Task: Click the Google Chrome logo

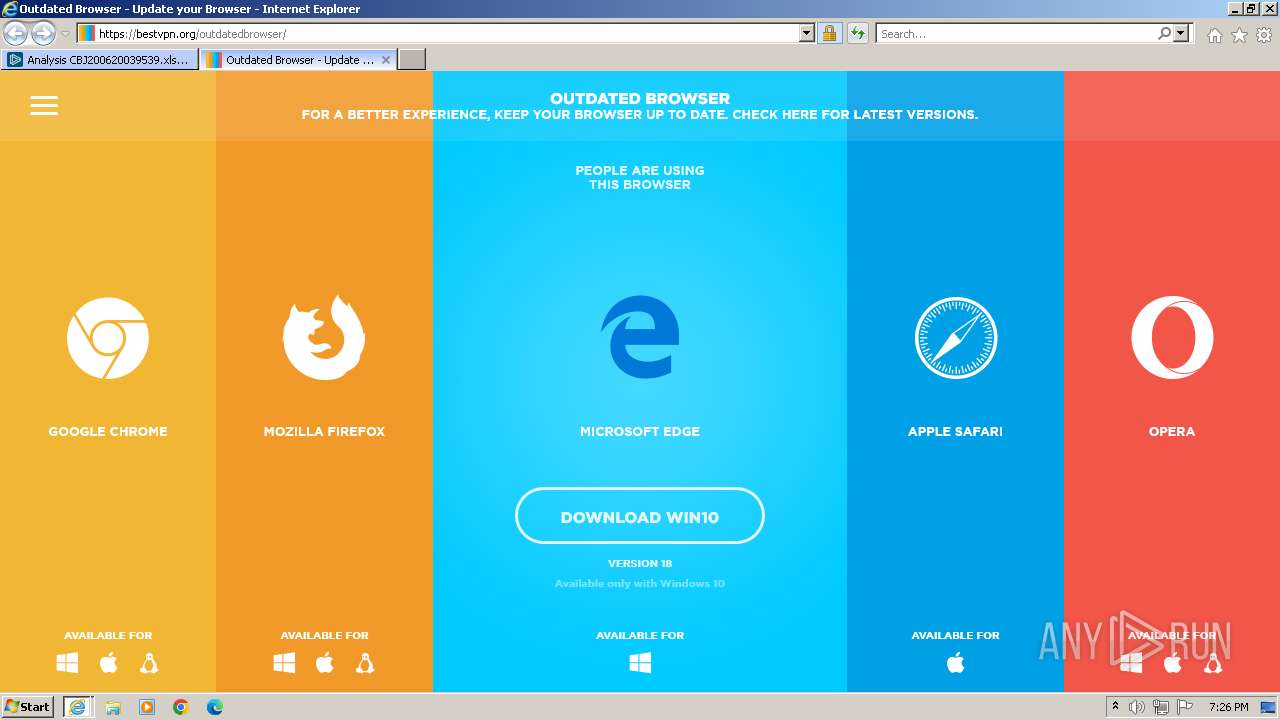Action: (108, 338)
